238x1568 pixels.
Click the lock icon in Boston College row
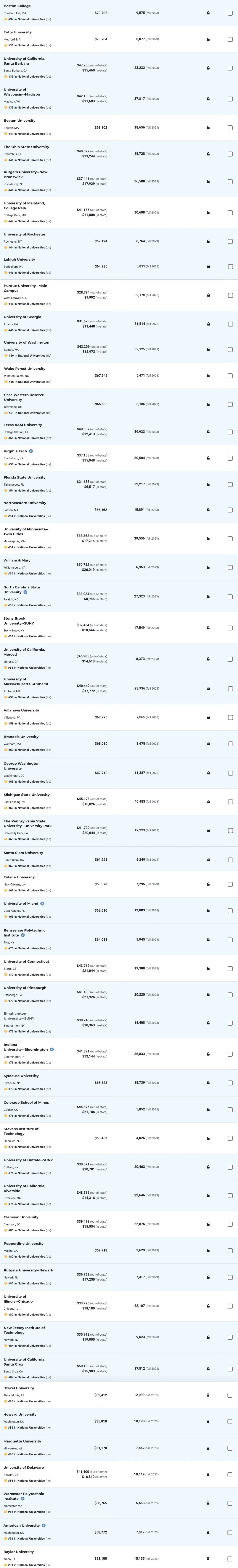point(208,13)
